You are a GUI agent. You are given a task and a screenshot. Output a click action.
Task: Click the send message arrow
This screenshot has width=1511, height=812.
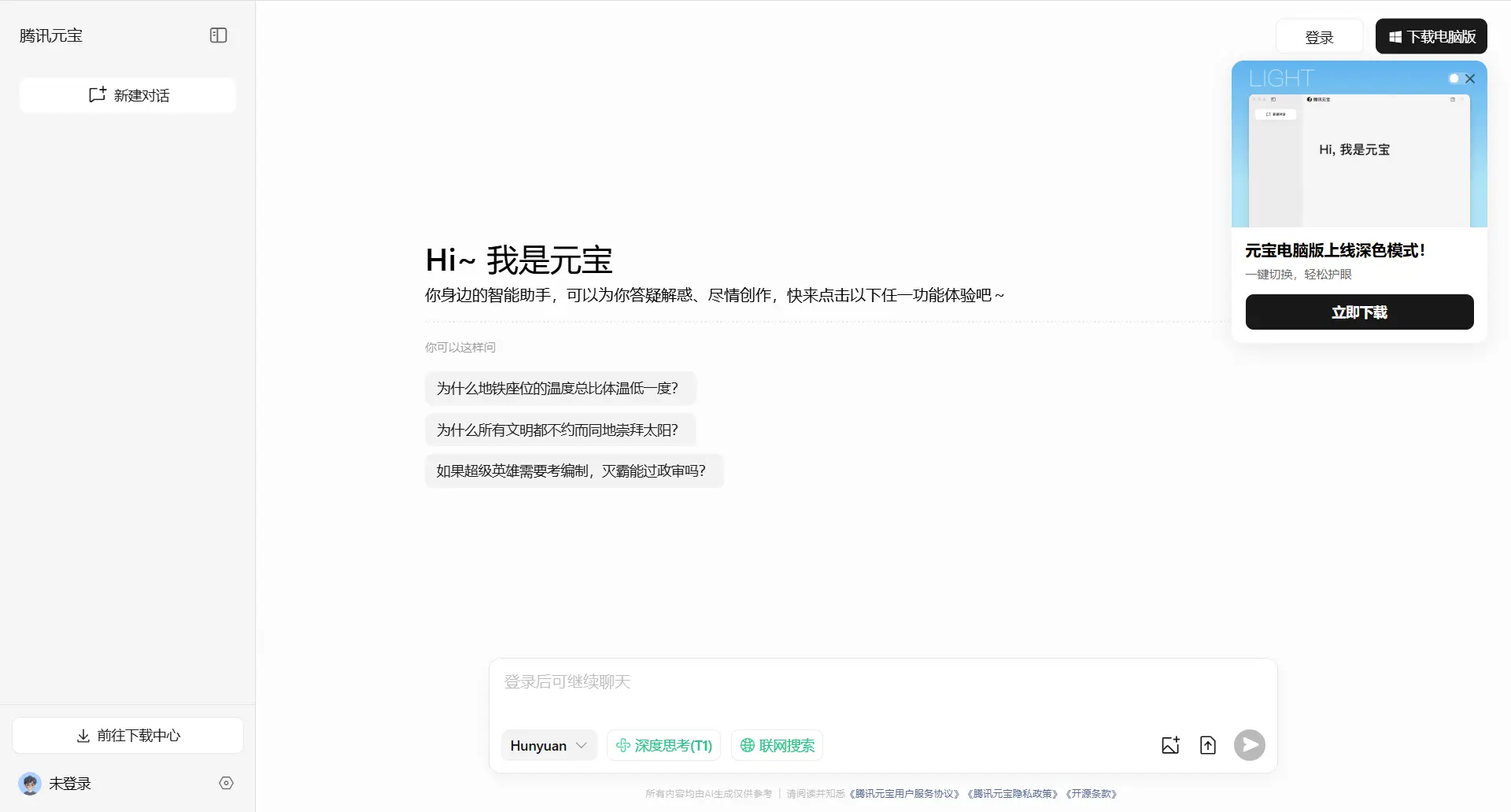[x=1249, y=745]
